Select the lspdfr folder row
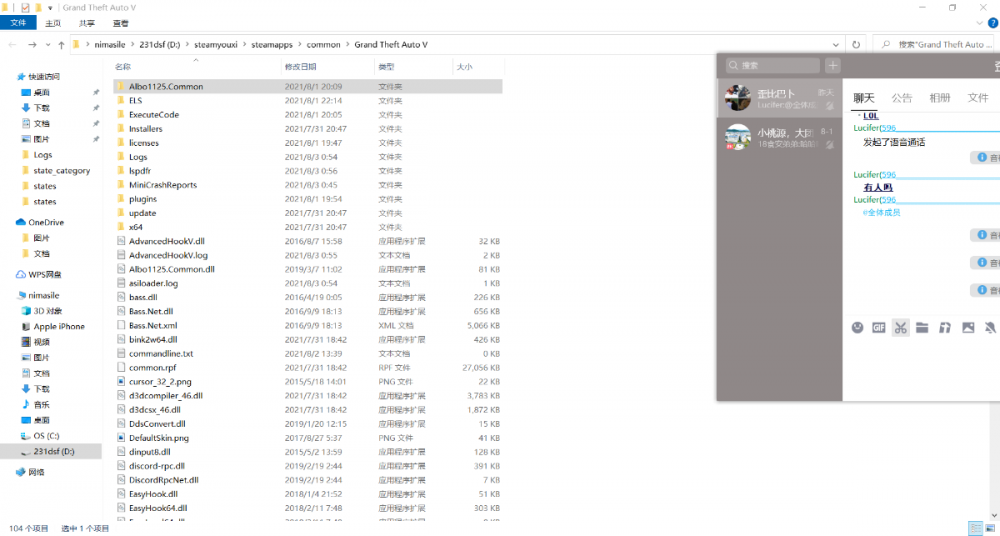Viewport: 1000px width, 536px height. [x=308, y=171]
